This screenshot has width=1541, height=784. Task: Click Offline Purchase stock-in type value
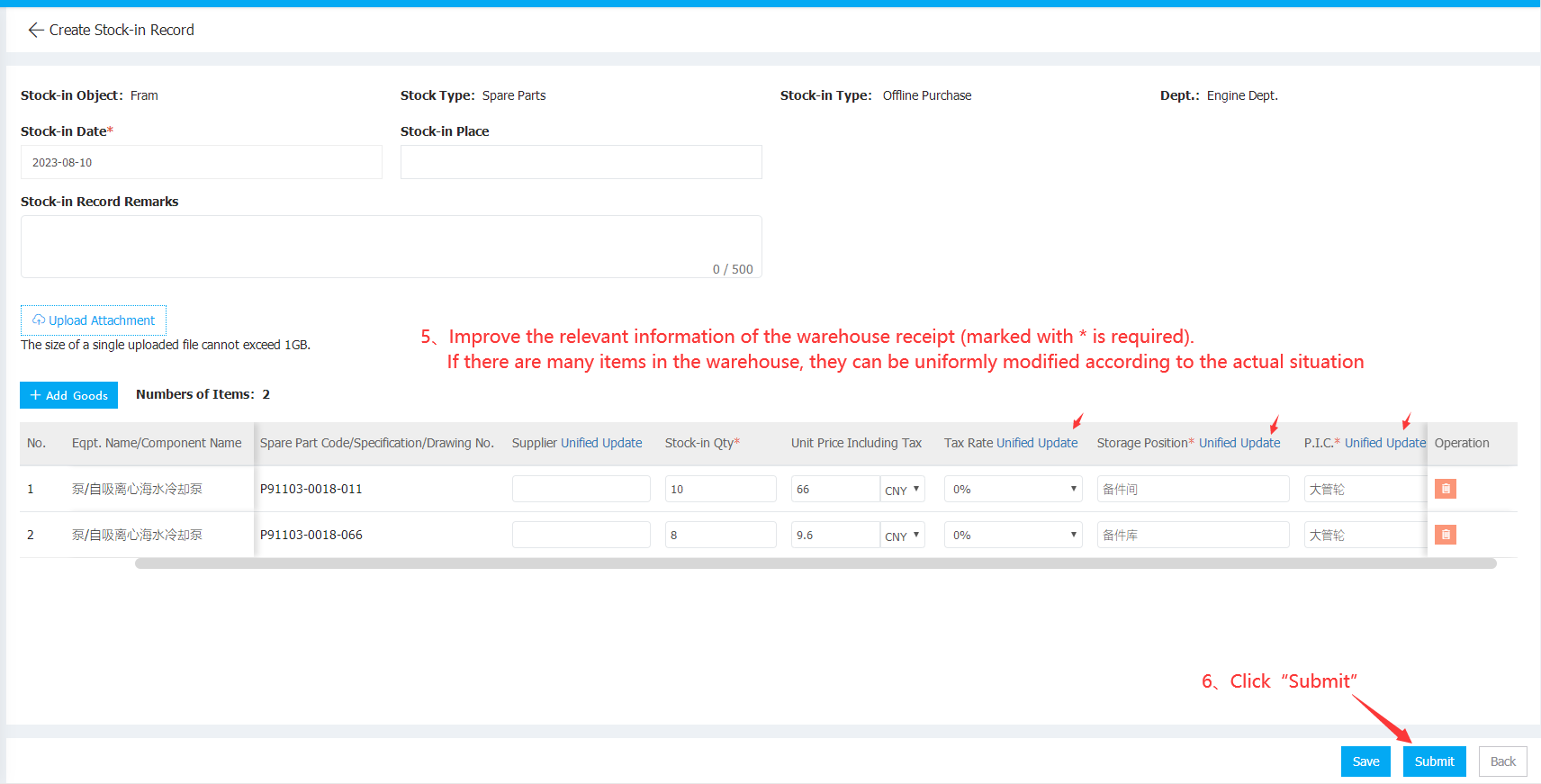pos(927,95)
